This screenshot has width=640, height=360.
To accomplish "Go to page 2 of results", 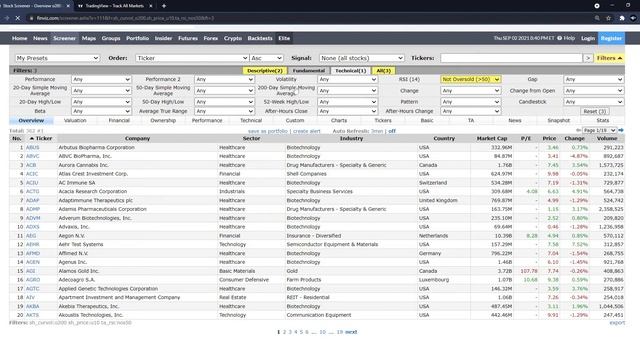I will click(284, 332).
